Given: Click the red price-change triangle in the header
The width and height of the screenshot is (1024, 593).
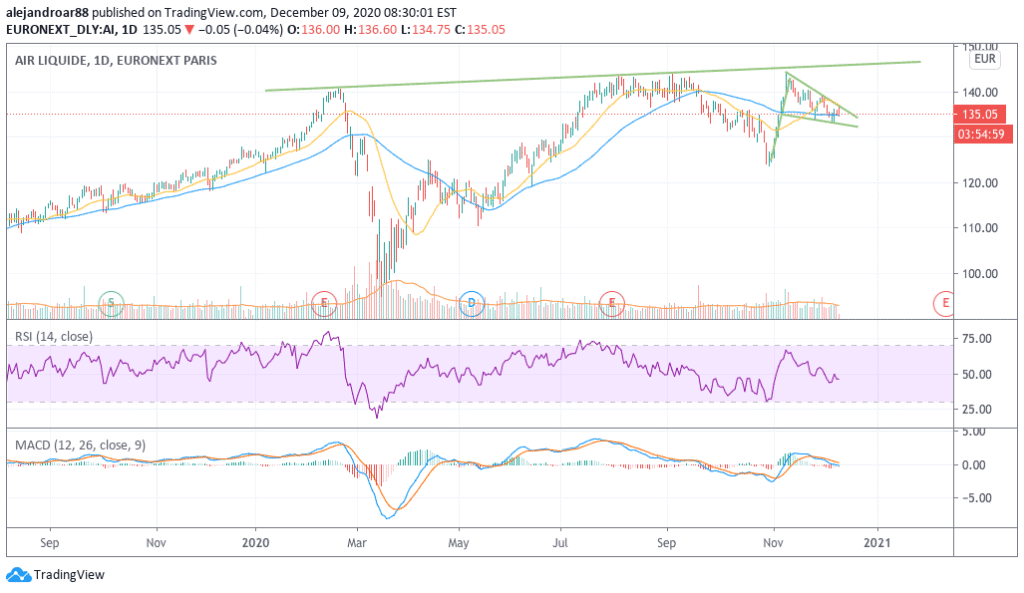Looking at the screenshot, I should 192,30.
